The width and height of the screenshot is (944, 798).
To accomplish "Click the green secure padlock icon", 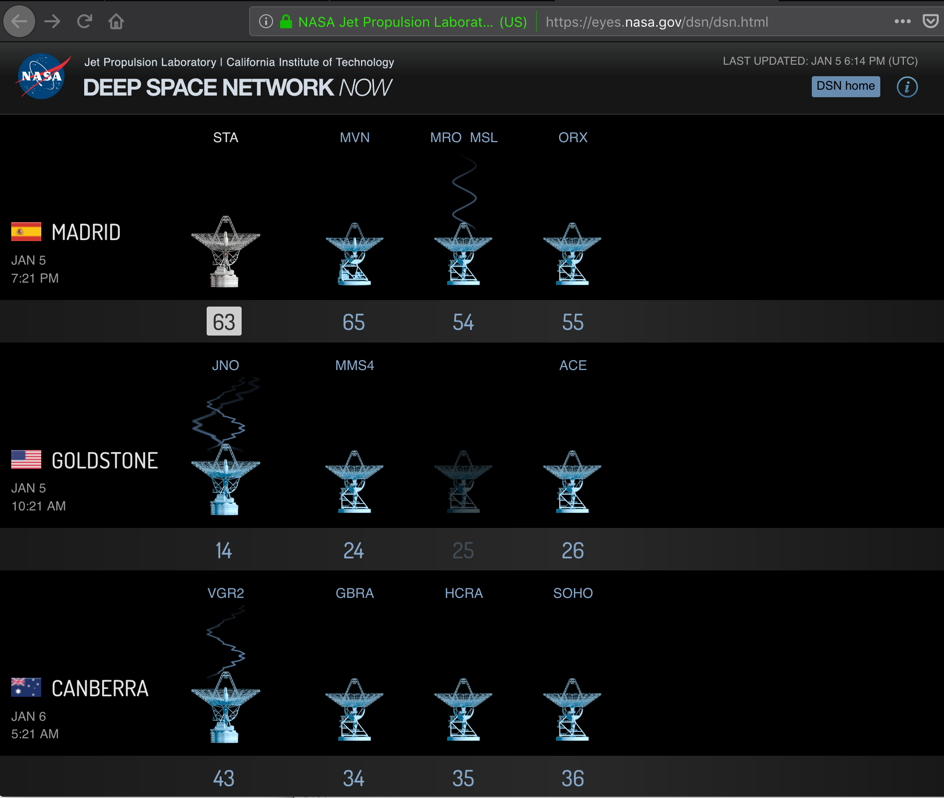I will 286,22.
